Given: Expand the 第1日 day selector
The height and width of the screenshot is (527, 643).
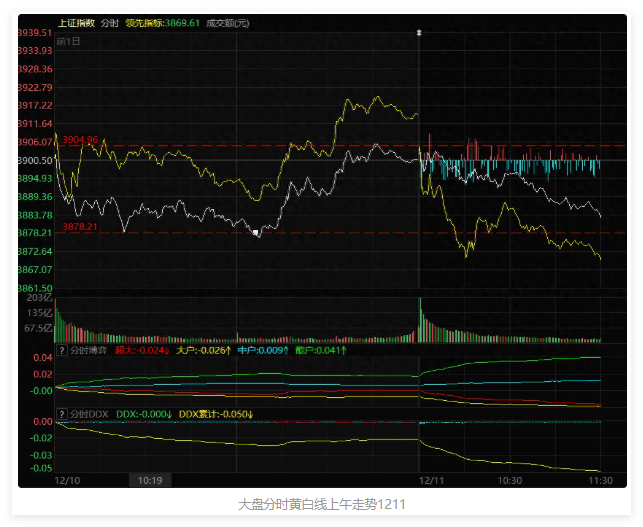Looking at the screenshot, I should point(69,42).
